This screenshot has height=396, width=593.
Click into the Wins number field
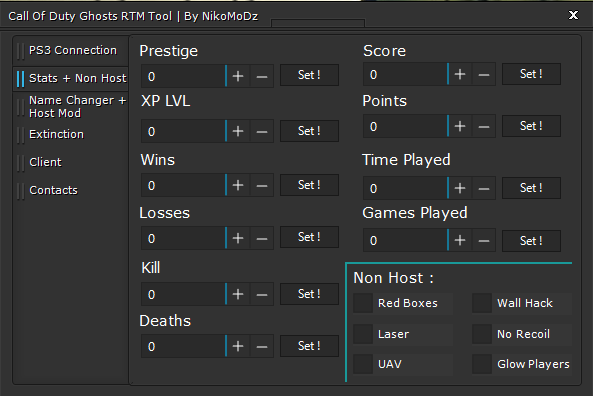click(x=183, y=185)
